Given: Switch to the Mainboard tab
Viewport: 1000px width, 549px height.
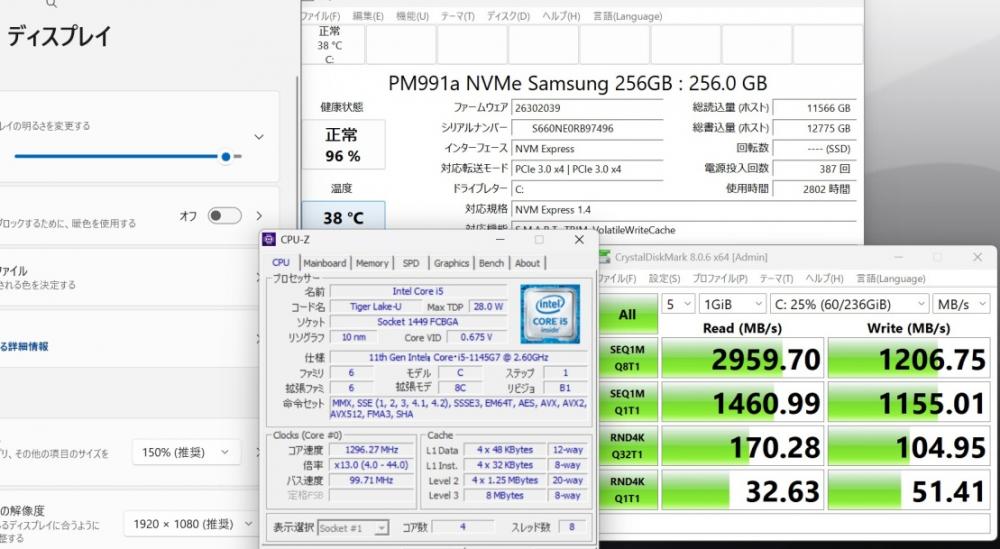Looking at the screenshot, I should pyautogui.click(x=325, y=263).
